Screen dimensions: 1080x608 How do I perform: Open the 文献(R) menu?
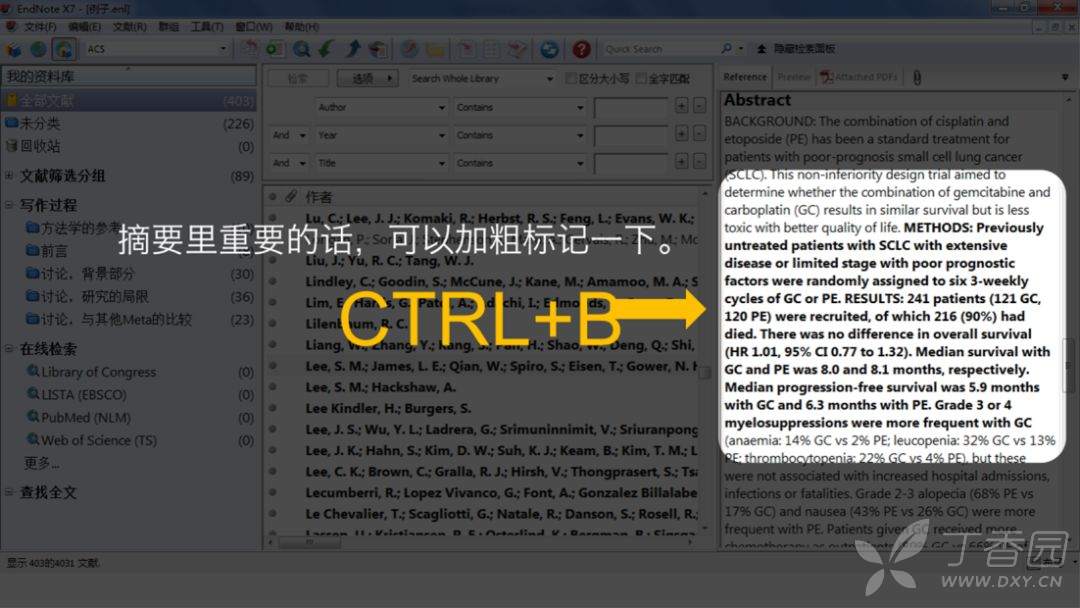click(129, 26)
